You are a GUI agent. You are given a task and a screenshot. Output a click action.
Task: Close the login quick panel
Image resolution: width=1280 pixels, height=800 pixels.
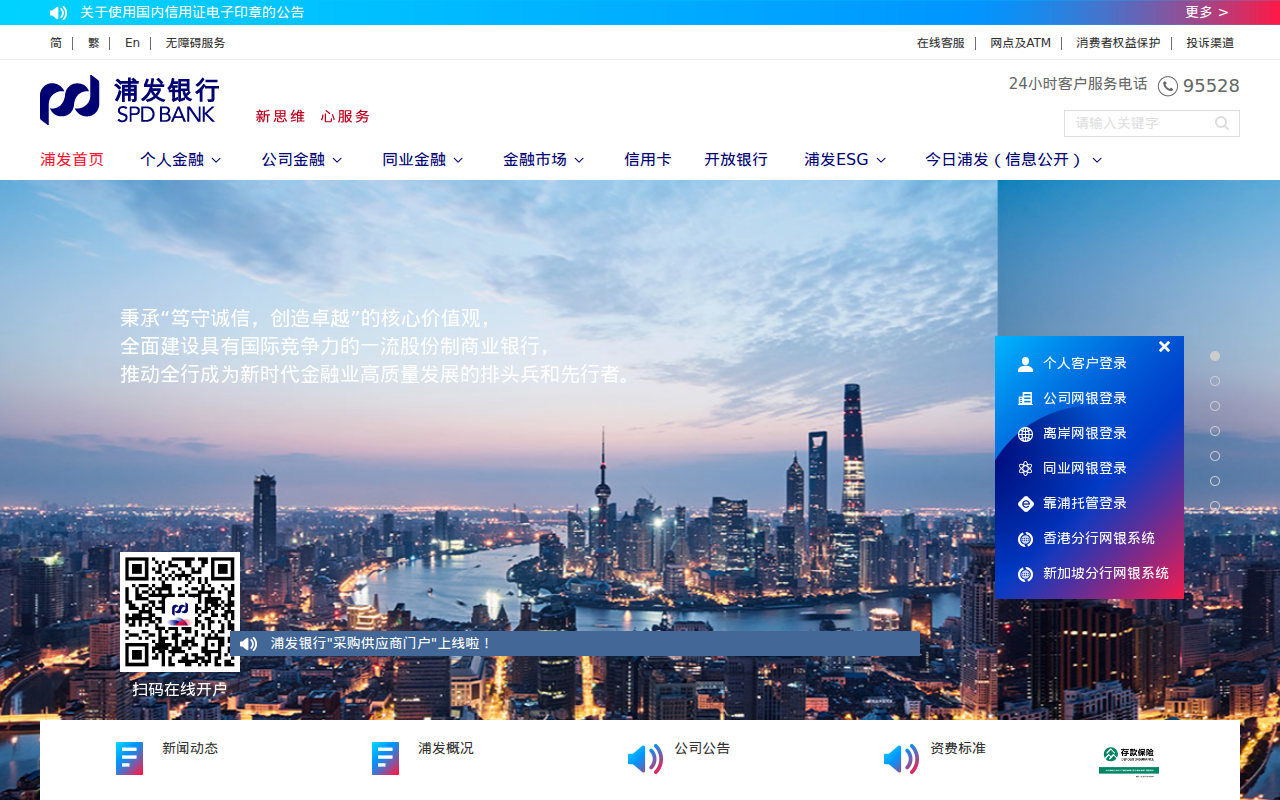coord(1164,347)
